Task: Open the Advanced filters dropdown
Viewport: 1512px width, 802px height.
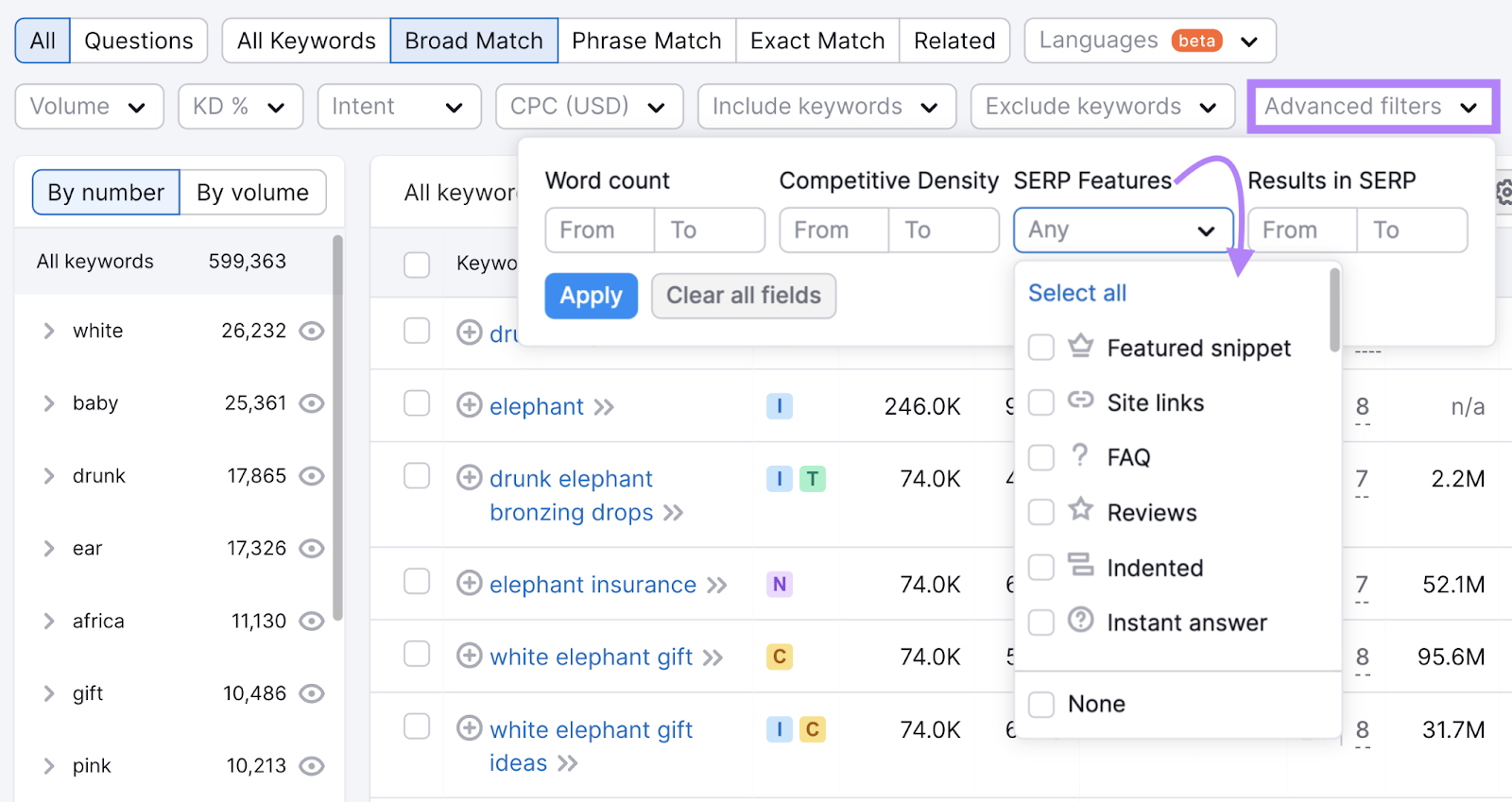Action: (x=1371, y=107)
